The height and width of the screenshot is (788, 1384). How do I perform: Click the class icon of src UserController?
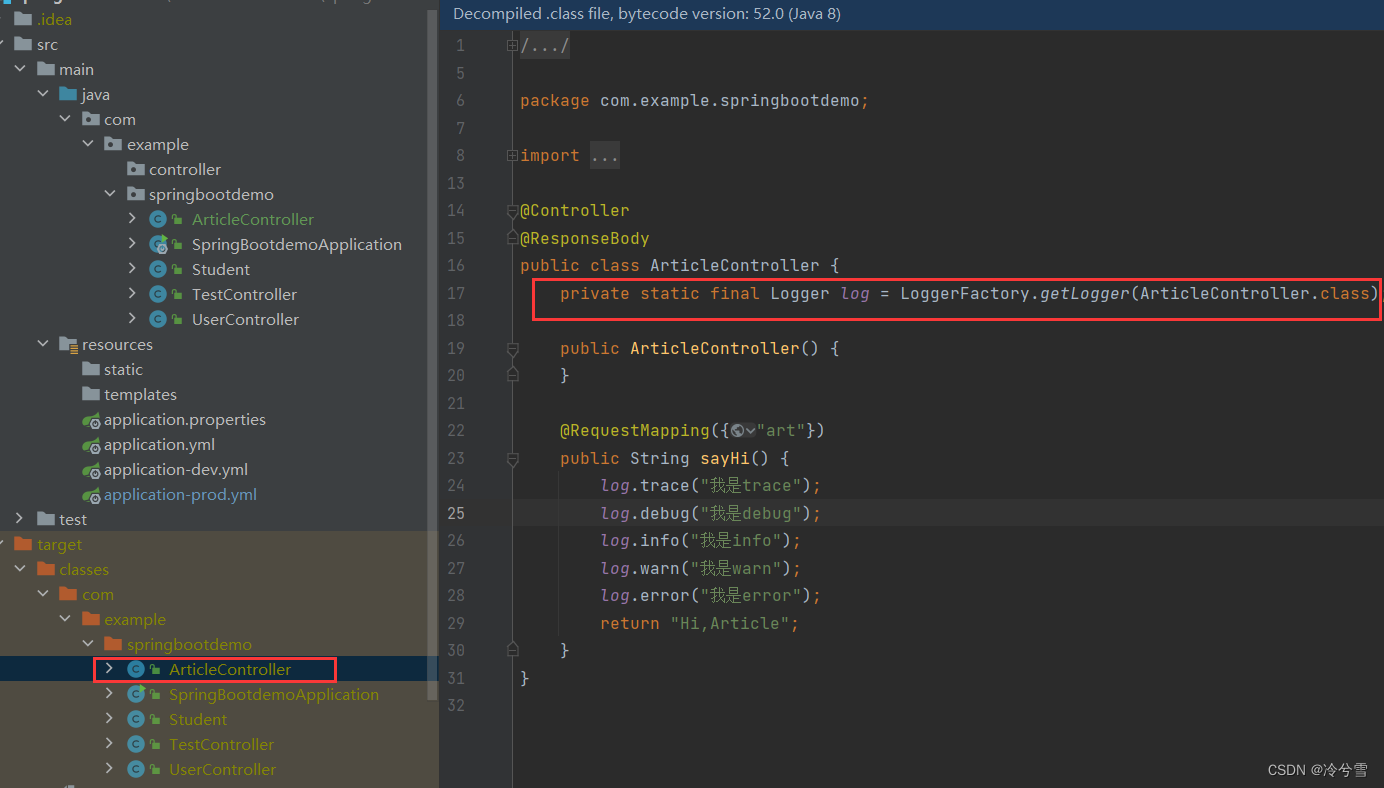tap(158, 319)
